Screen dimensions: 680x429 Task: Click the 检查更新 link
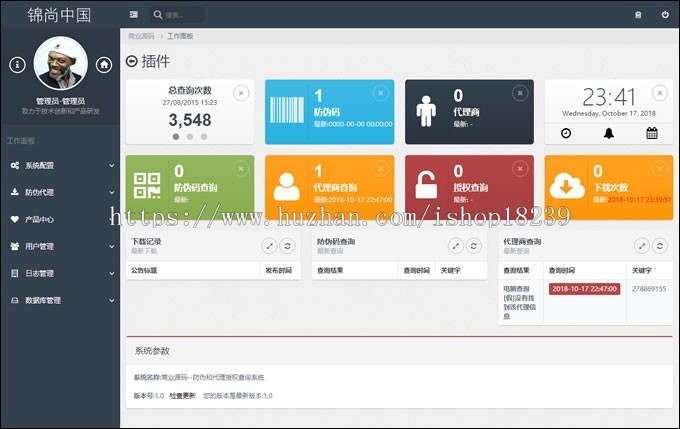[x=183, y=396]
